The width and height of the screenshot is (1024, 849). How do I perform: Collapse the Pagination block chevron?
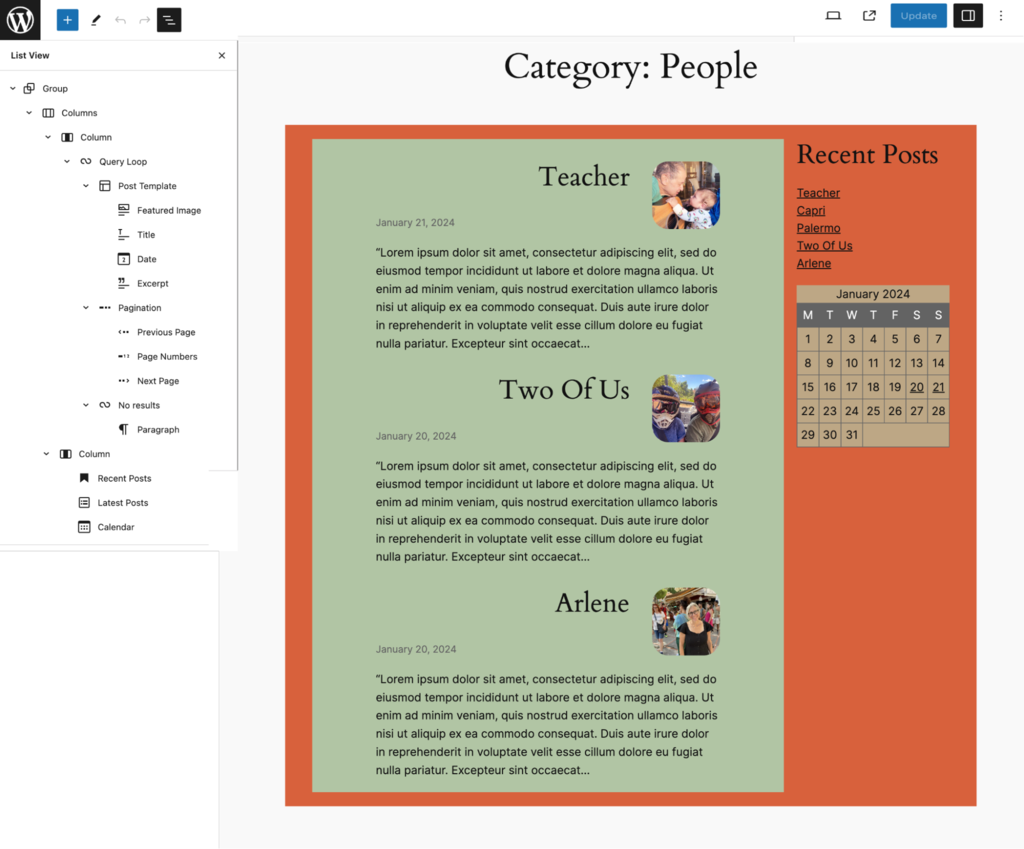coord(86,308)
